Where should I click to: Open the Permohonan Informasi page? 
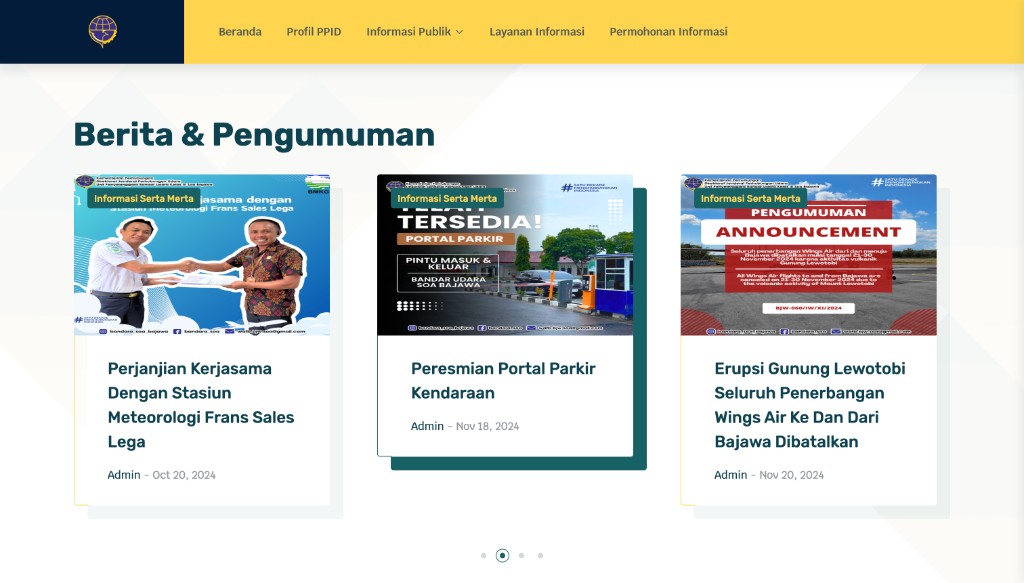coord(668,31)
